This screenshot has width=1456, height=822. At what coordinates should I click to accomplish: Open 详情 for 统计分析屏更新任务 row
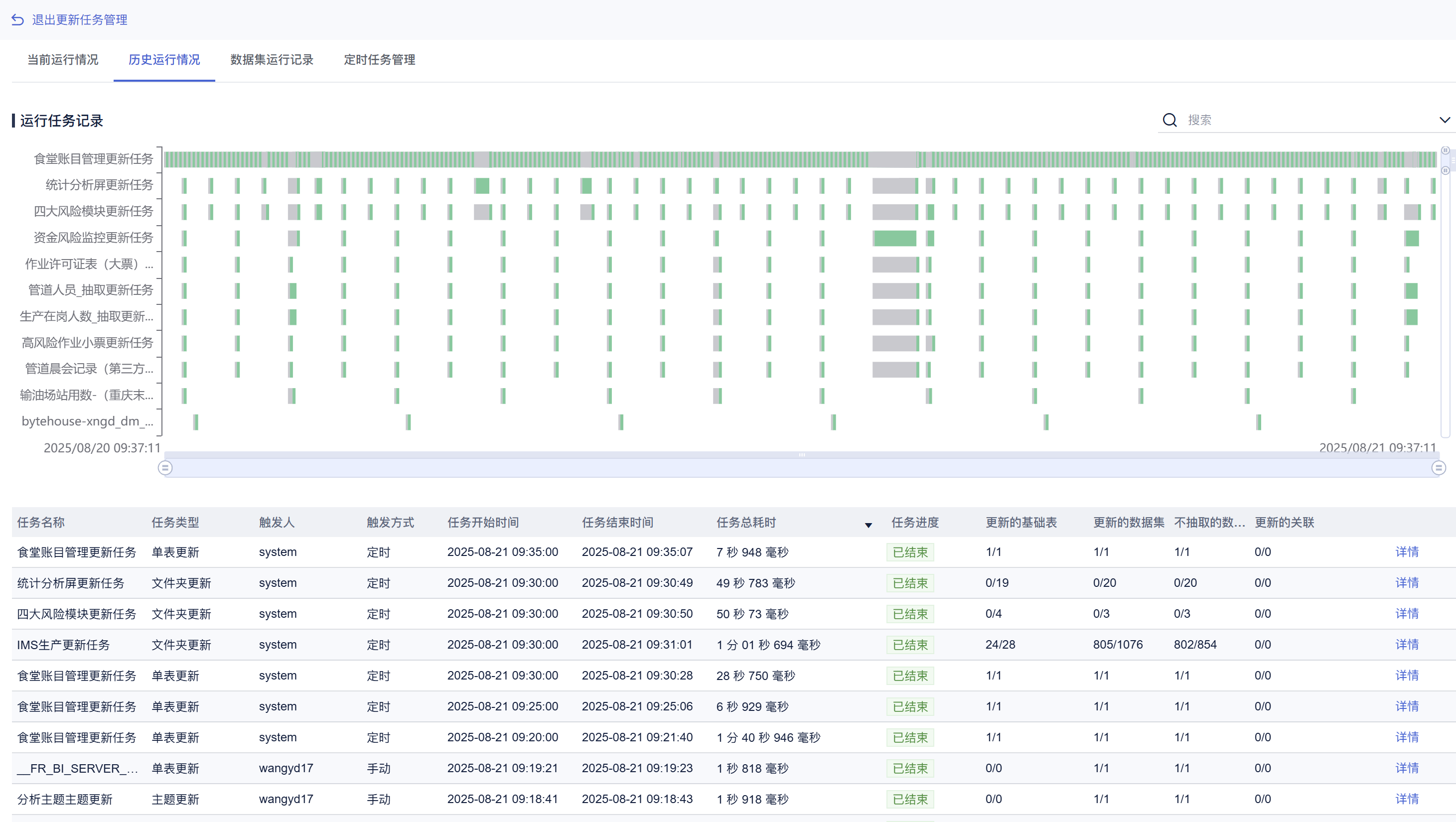pos(1406,582)
